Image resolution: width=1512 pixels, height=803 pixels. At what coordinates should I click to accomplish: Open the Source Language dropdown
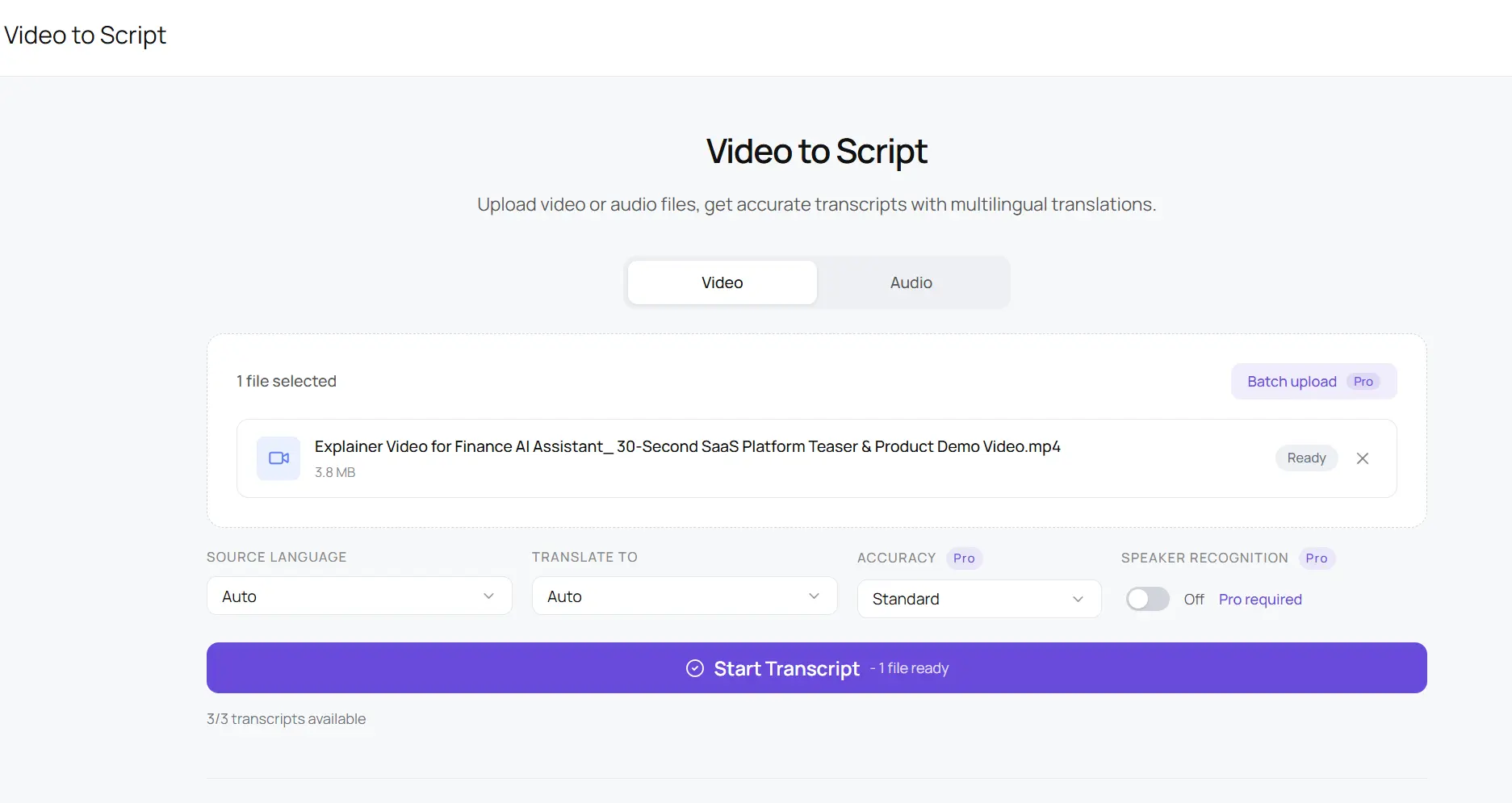click(358, 596)
